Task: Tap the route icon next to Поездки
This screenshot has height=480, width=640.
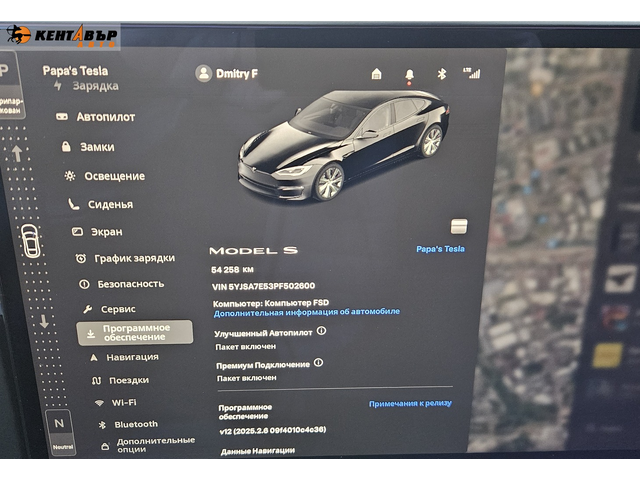Action: point(96,381)
